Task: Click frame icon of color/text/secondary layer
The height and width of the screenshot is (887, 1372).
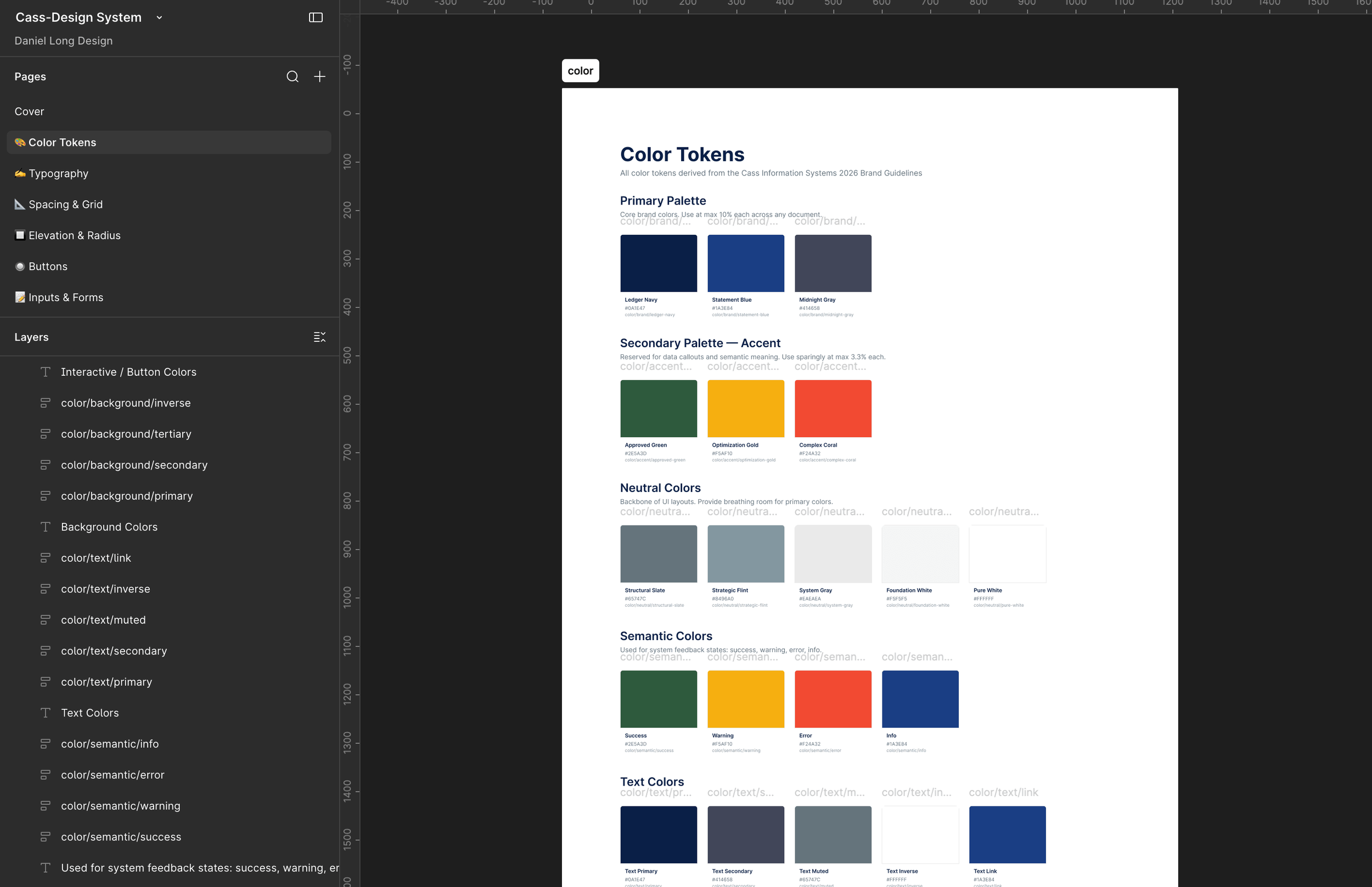Action: (x=46, y=651)
